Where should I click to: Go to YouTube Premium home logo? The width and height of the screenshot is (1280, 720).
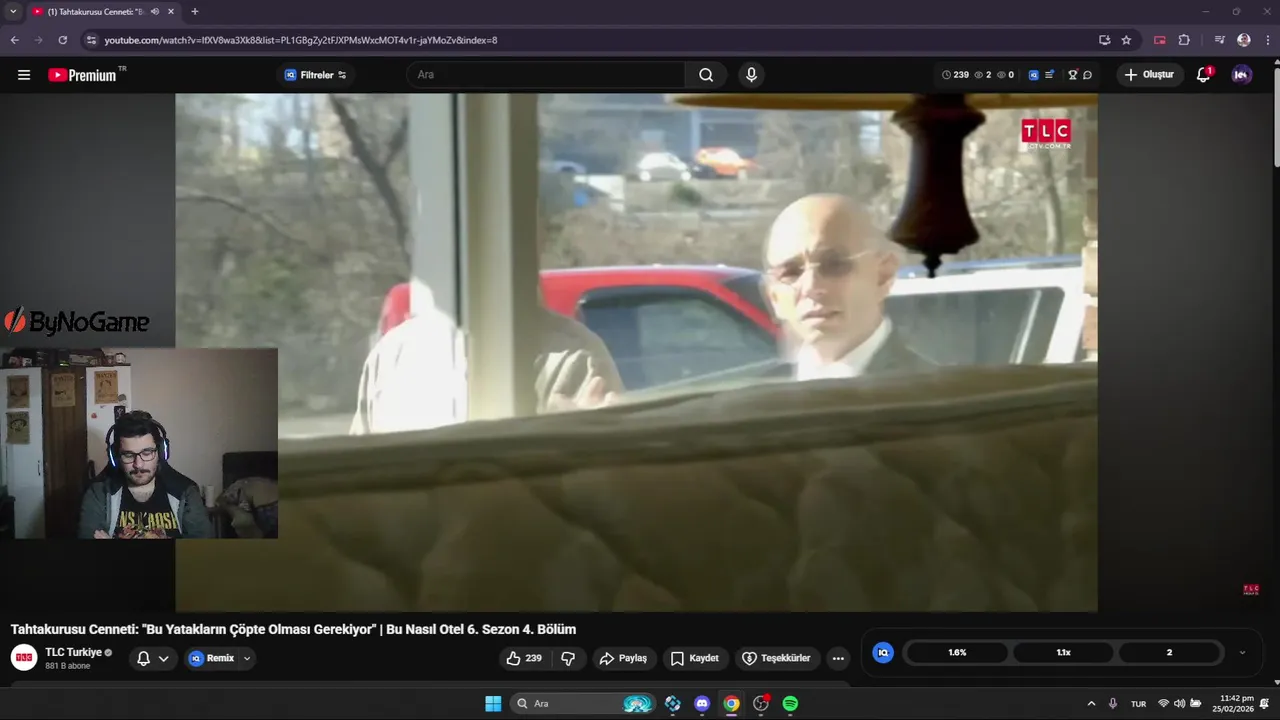coord(82,75)
